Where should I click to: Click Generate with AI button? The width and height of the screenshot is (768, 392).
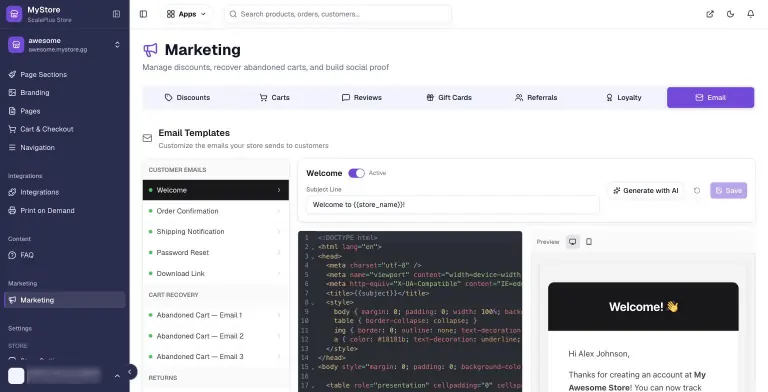(x=646, y=191)
